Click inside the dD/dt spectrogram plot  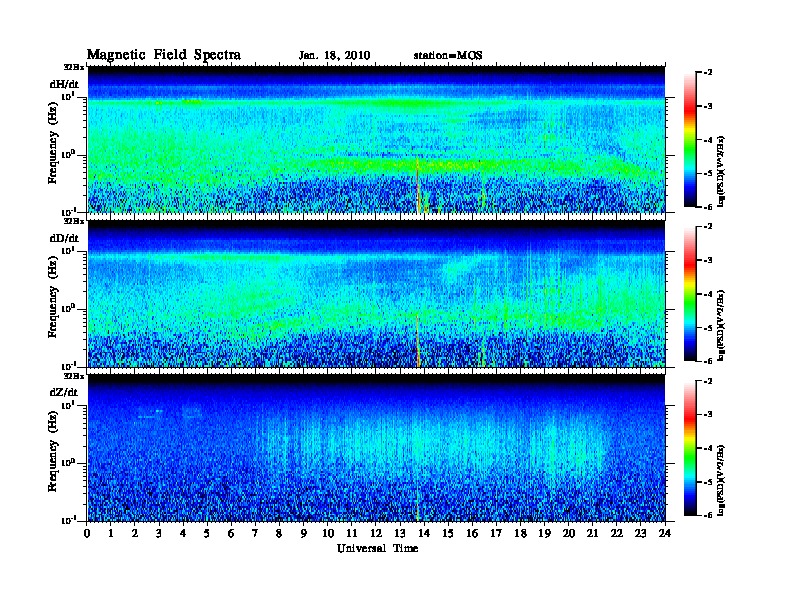tap(376, 293)
